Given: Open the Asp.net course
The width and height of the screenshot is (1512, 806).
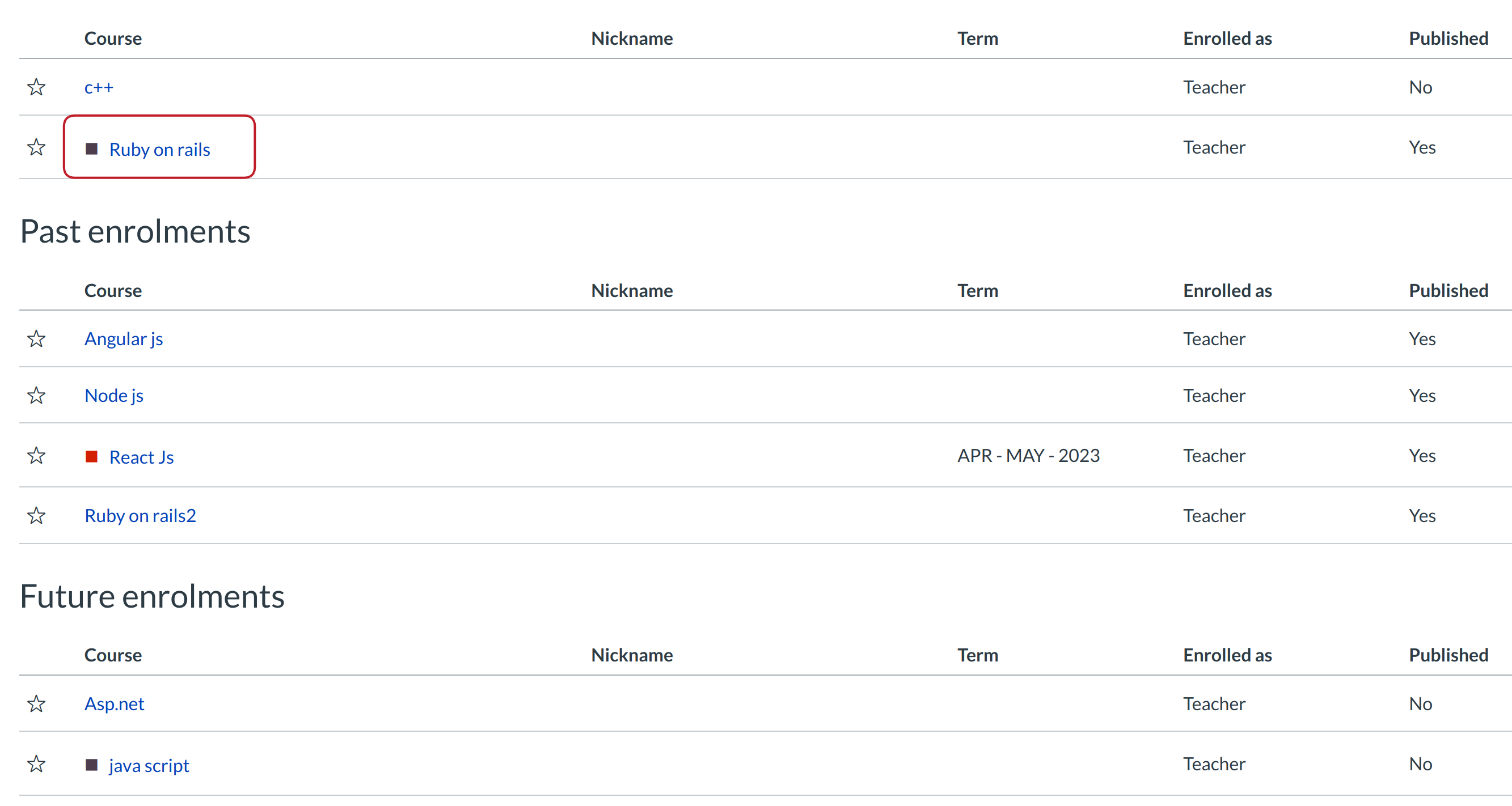Looking at the screenshot, I should (115, 704).
